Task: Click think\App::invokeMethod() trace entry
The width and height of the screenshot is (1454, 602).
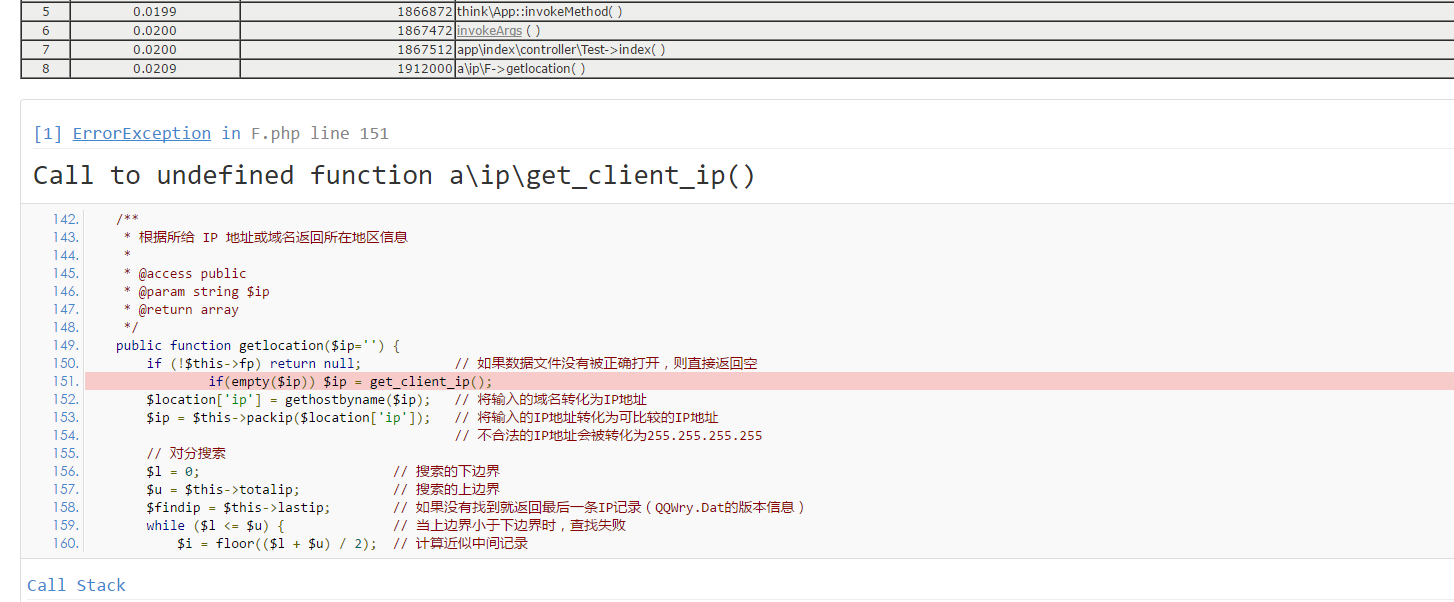Action: click(539, 12)
